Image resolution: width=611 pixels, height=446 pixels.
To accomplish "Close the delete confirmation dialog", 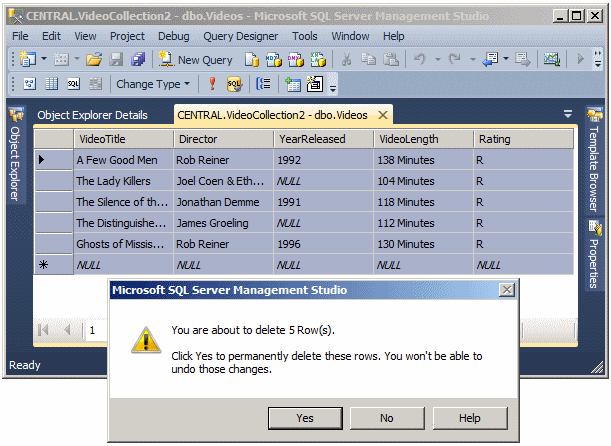I will (507, 290).
